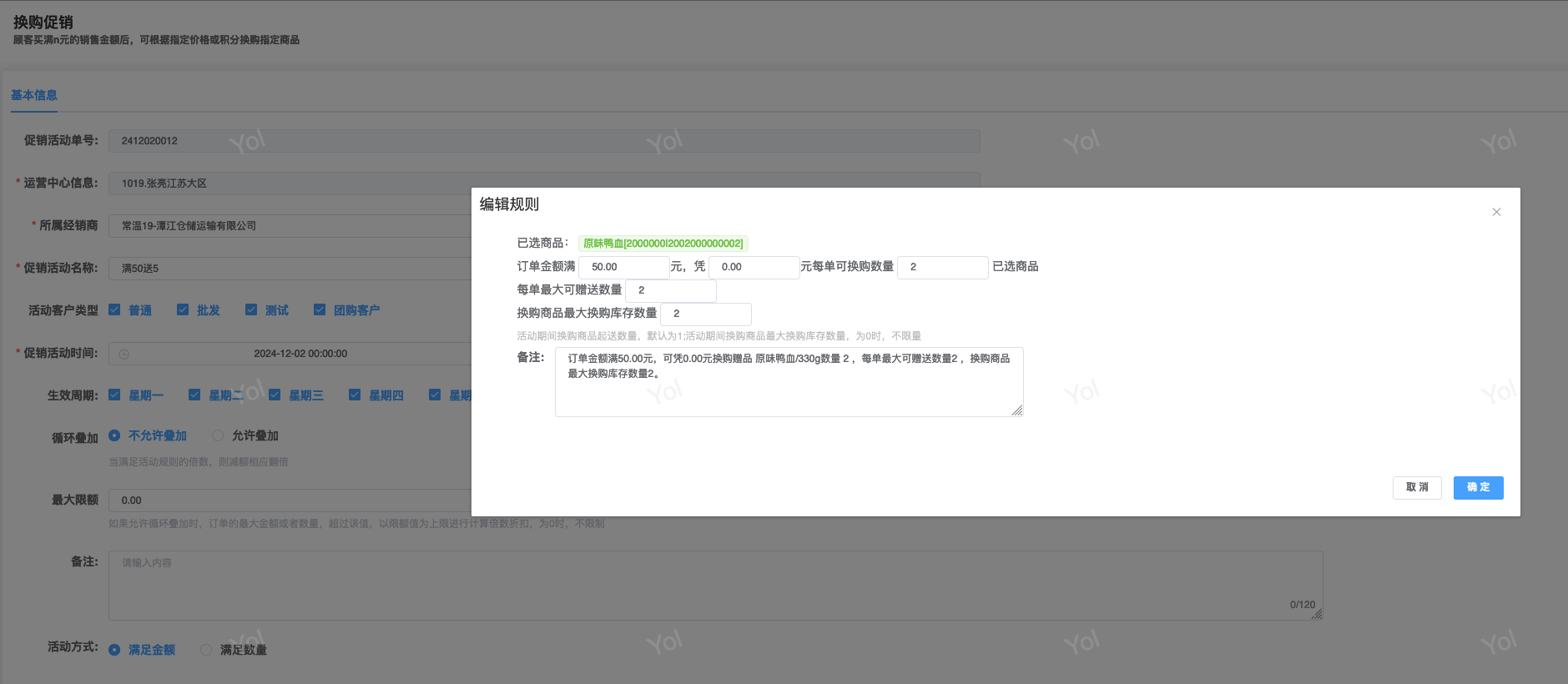Image resolution: width=1568 pixels, height=684 pixels.
Task: Toggle the 团购客户 customer type checkbox
Action: (x=320, y=309)
